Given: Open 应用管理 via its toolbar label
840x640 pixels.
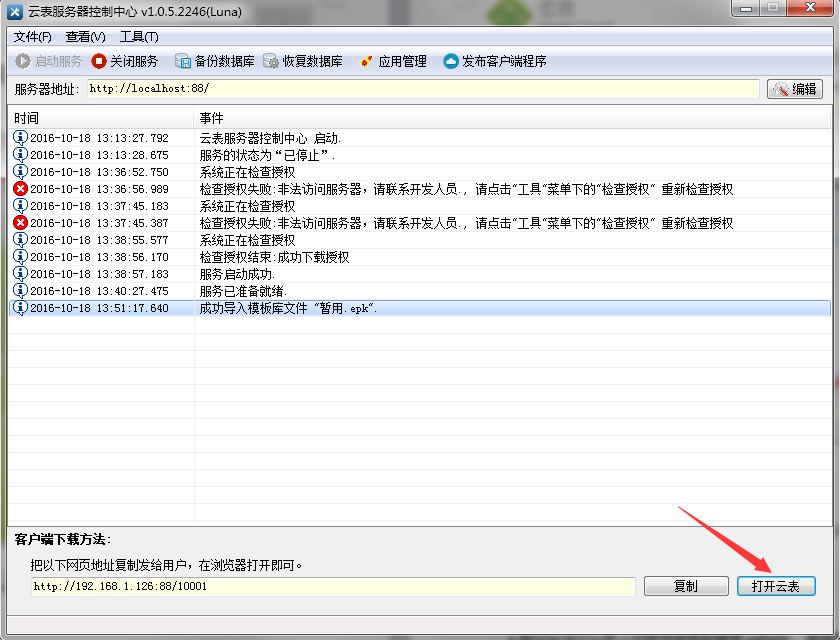Looking at the screenshot, I should coord(402,62).
